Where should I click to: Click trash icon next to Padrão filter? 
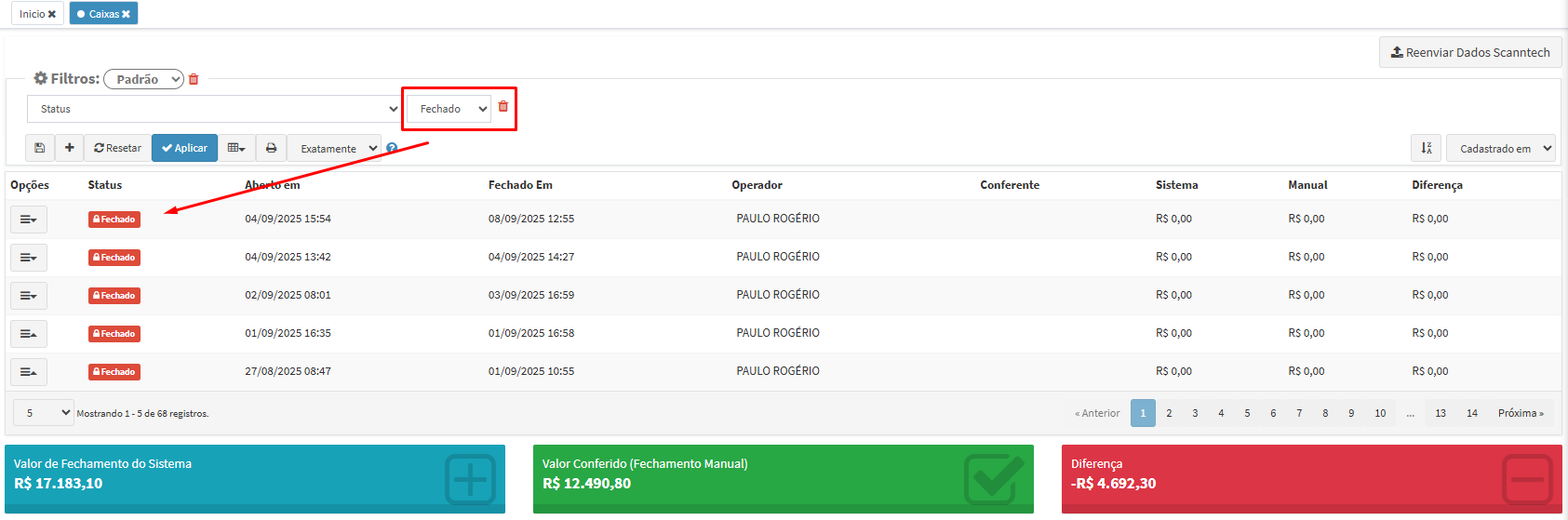coord(194,80)
